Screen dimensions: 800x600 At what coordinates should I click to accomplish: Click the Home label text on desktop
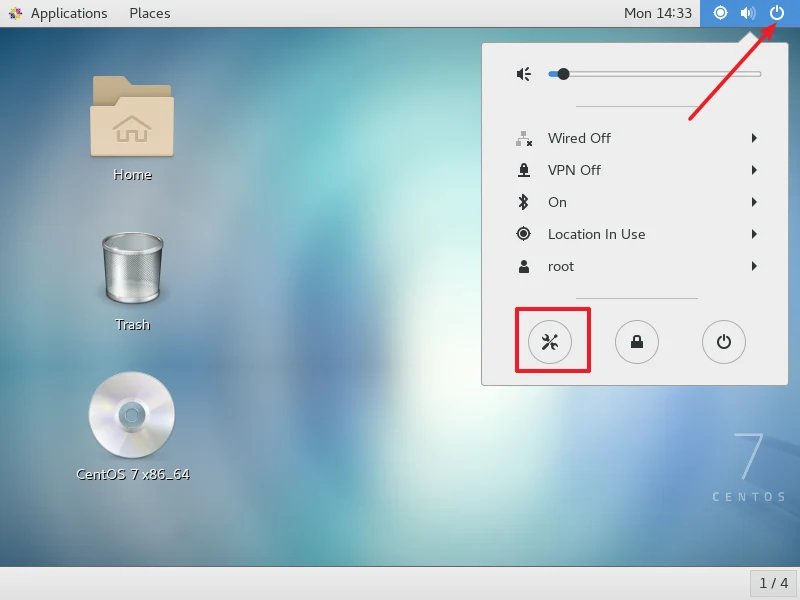[133, 175]
